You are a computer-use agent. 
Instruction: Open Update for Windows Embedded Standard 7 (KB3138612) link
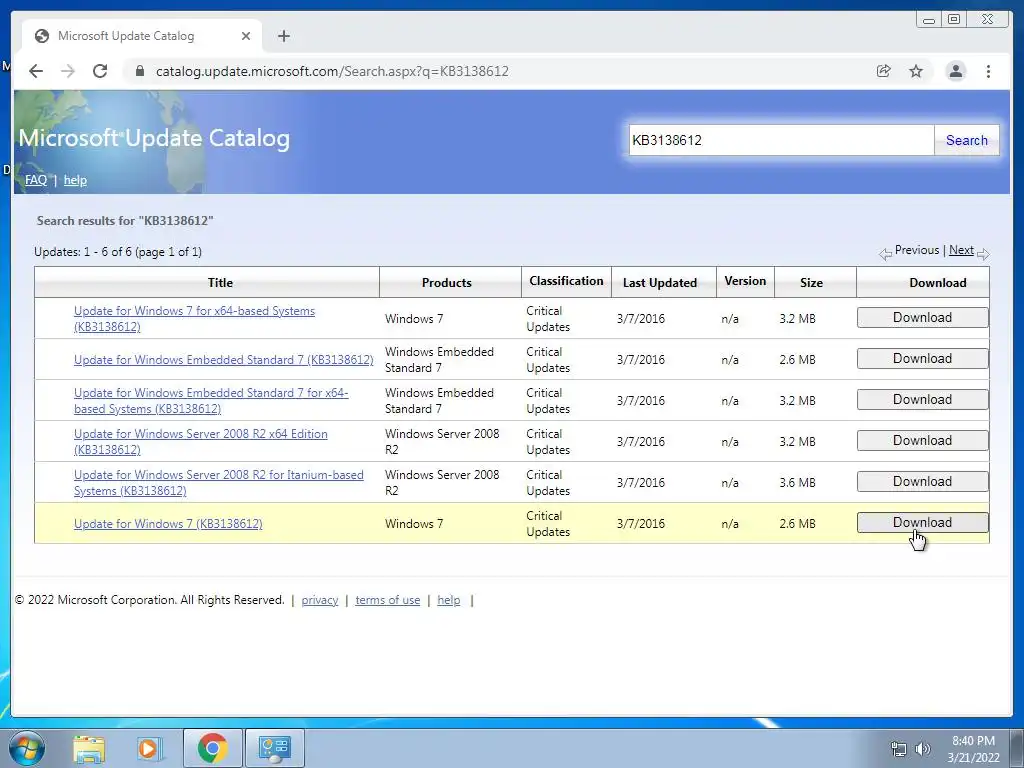223,360
